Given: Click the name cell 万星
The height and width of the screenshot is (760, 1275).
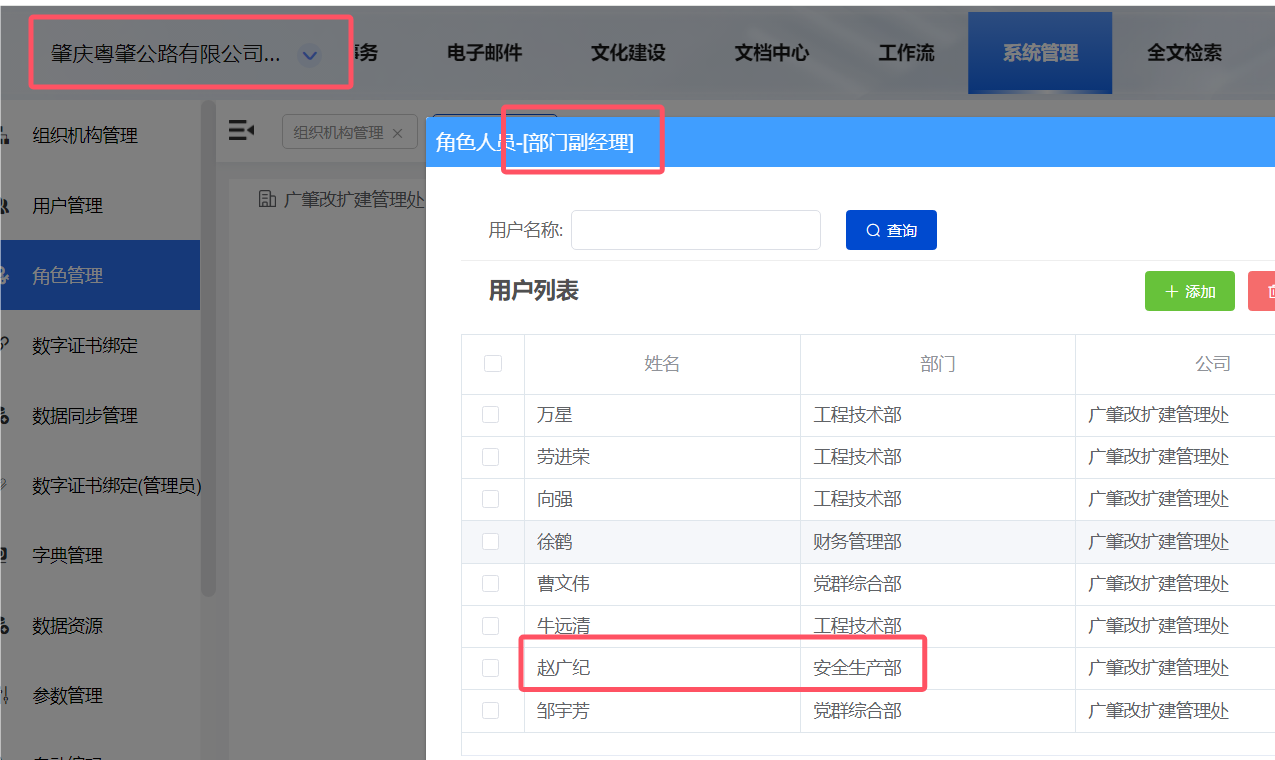Looking at the screenshot, I should [x=555, y=415].
